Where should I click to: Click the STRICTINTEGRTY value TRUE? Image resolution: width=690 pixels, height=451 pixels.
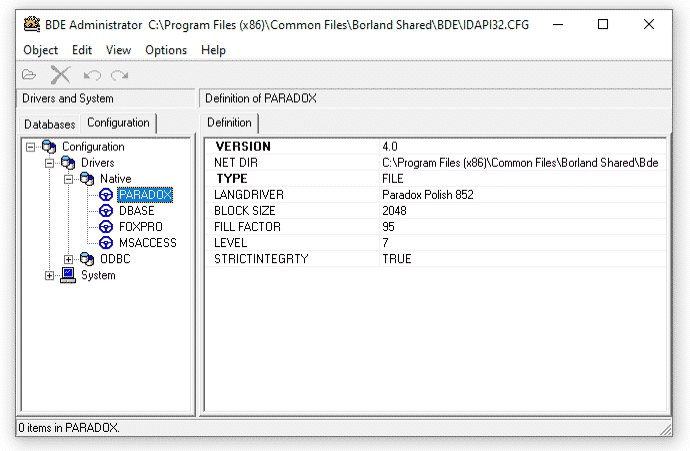point(522,259)
